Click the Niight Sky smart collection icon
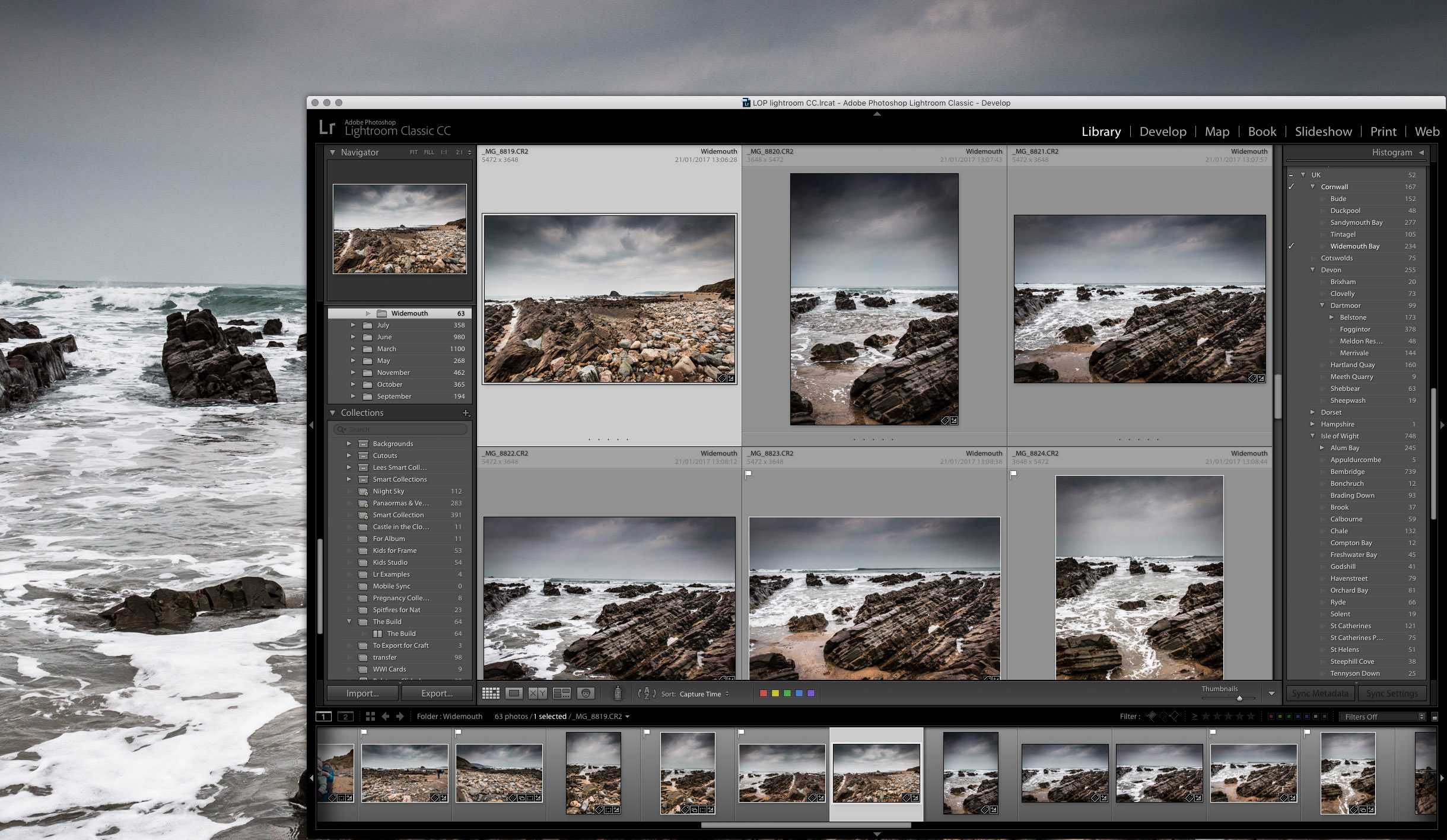Screen dimensions: 1447x840 click(x=364, y=491)
